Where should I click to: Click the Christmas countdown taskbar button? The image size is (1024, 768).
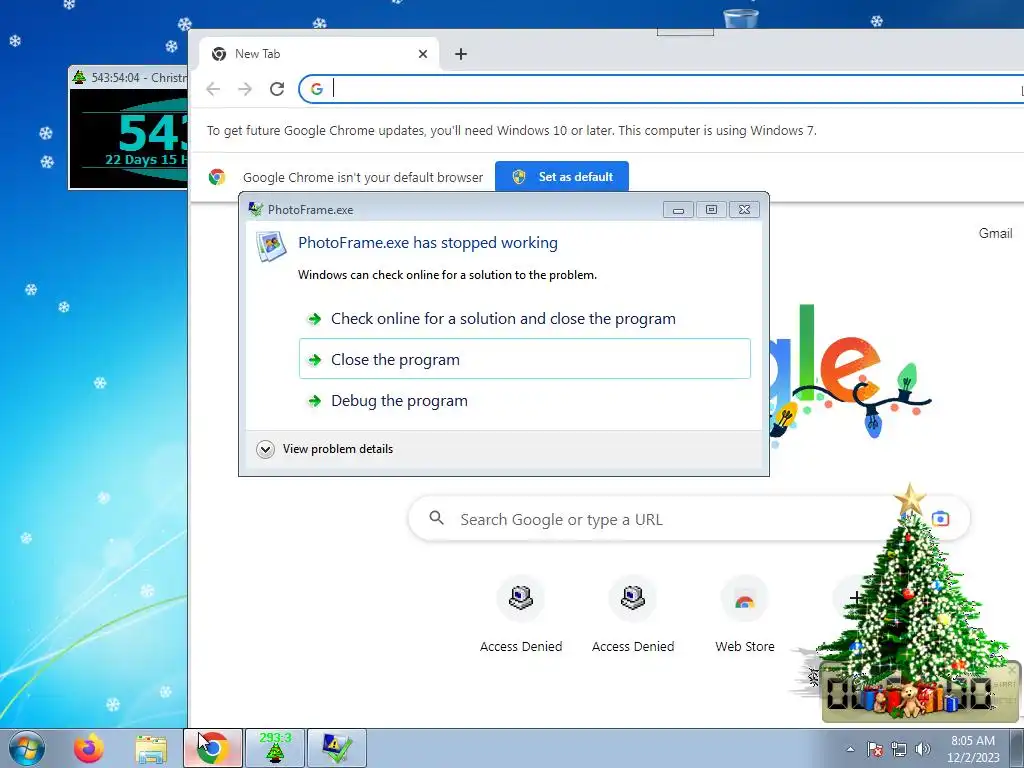[275, 748]
